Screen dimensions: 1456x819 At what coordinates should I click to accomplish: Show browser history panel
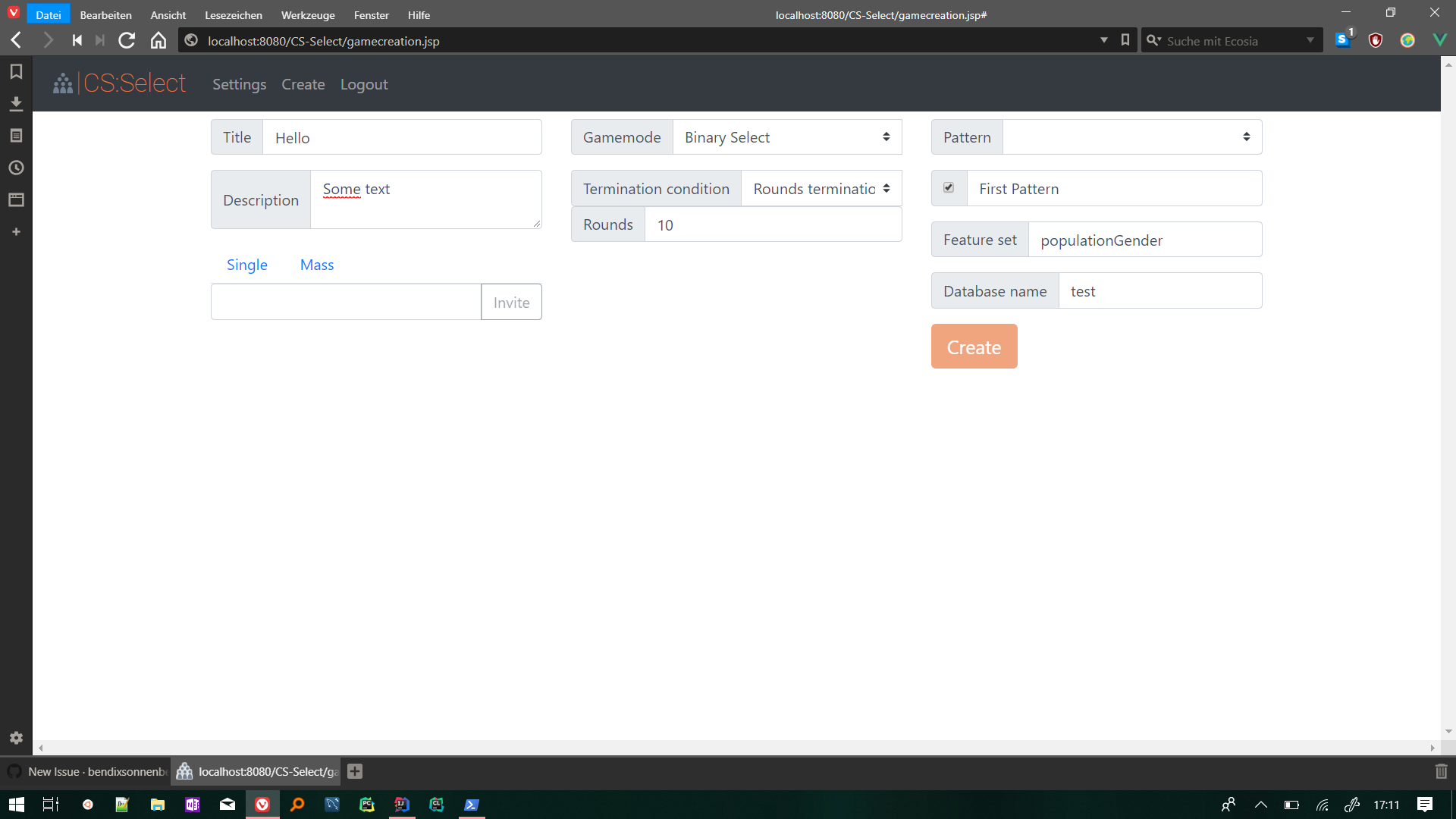click(16, 168)
